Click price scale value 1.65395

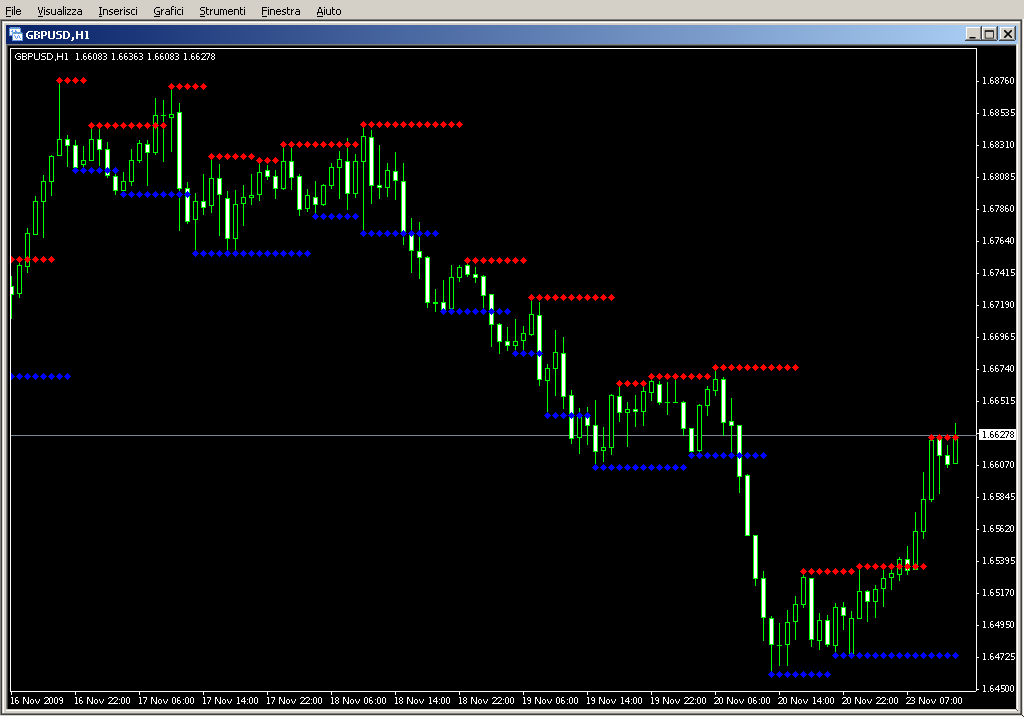[999, 561]
